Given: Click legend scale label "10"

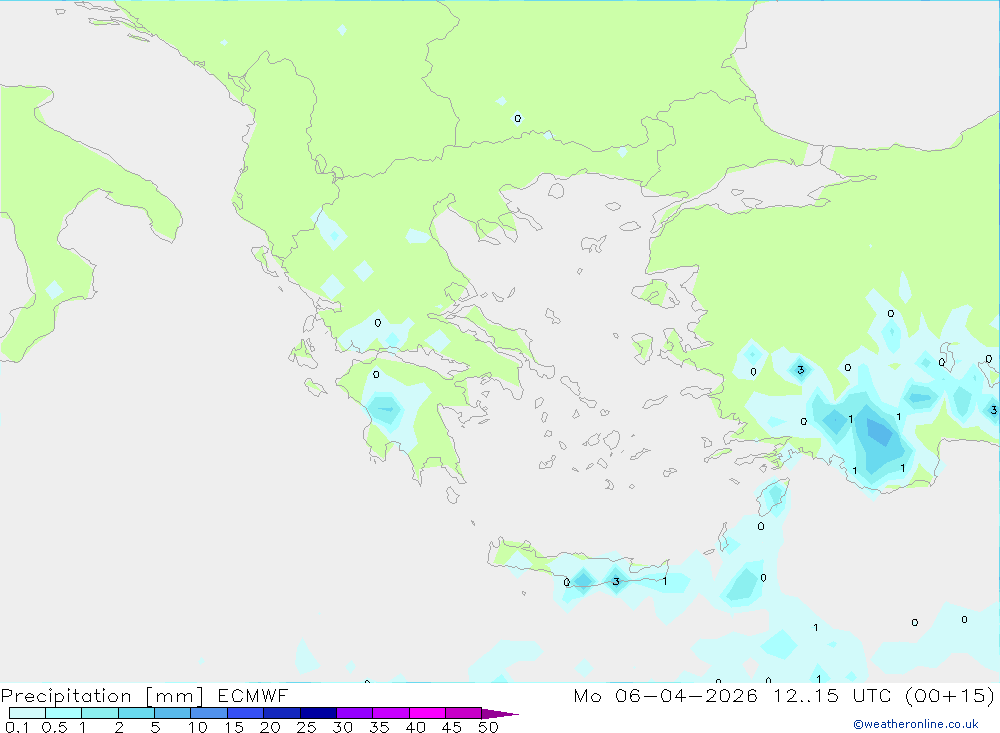Looking at the screenshot, I should click(197, 727).
